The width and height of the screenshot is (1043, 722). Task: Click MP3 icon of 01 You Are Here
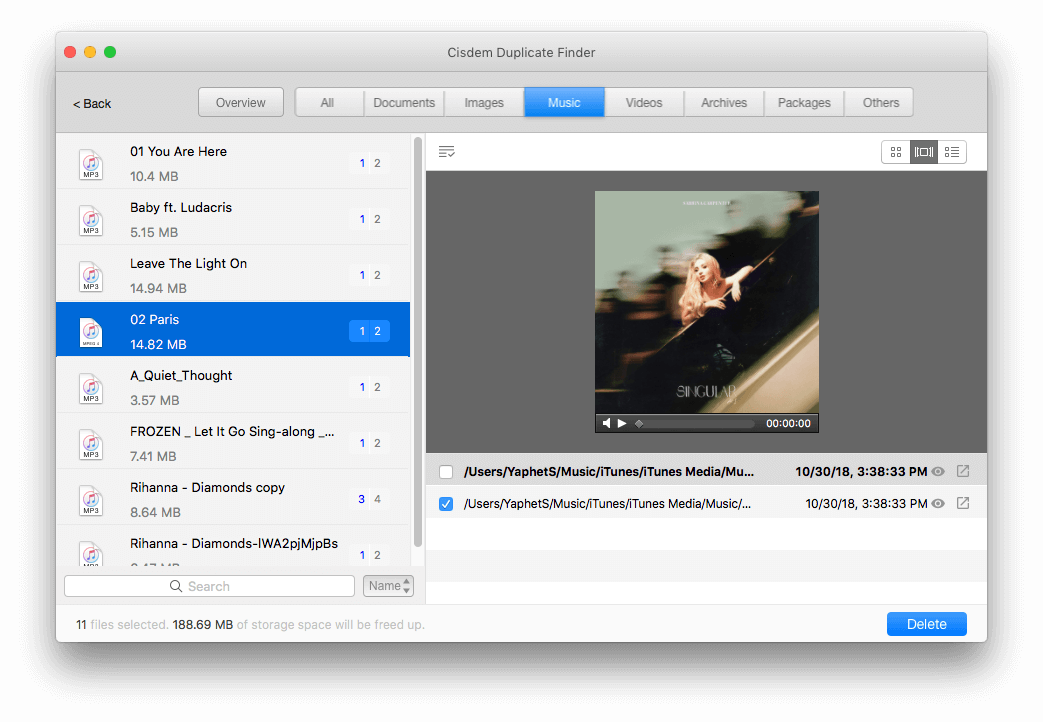pos(91,164)
